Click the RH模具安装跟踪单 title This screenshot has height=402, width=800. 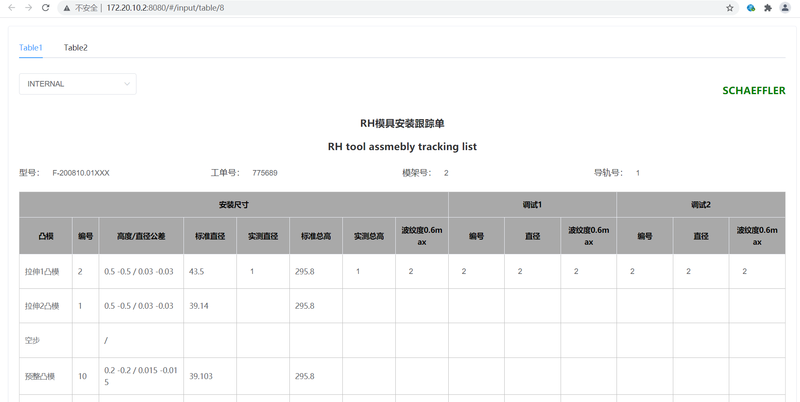(402, 123)
